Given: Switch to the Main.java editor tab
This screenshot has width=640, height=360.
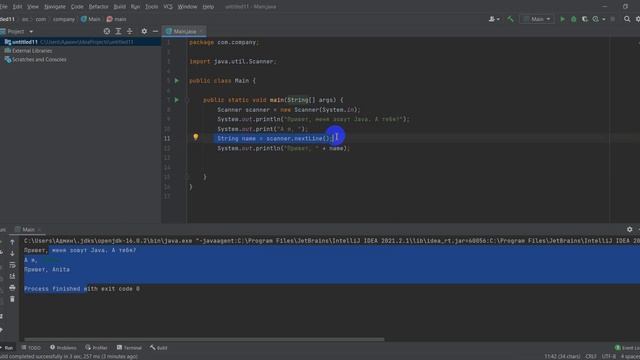Looking at the screenshot, I should tap(184, 31).
